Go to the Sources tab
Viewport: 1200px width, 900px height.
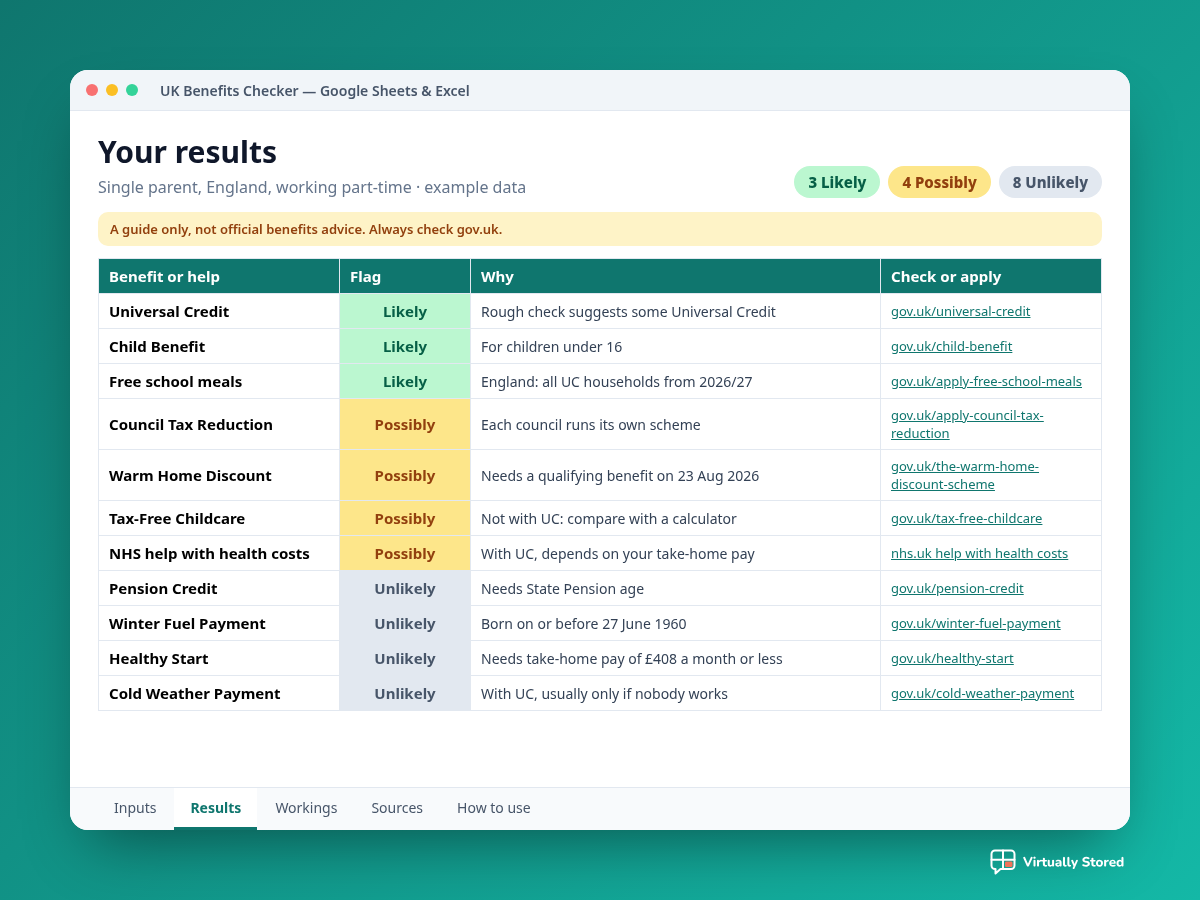(x=397, y=808)
